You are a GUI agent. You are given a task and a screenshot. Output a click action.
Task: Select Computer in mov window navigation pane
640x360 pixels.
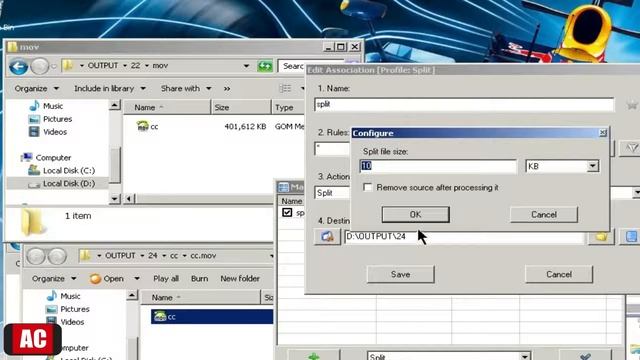click(x=46, y=158)
